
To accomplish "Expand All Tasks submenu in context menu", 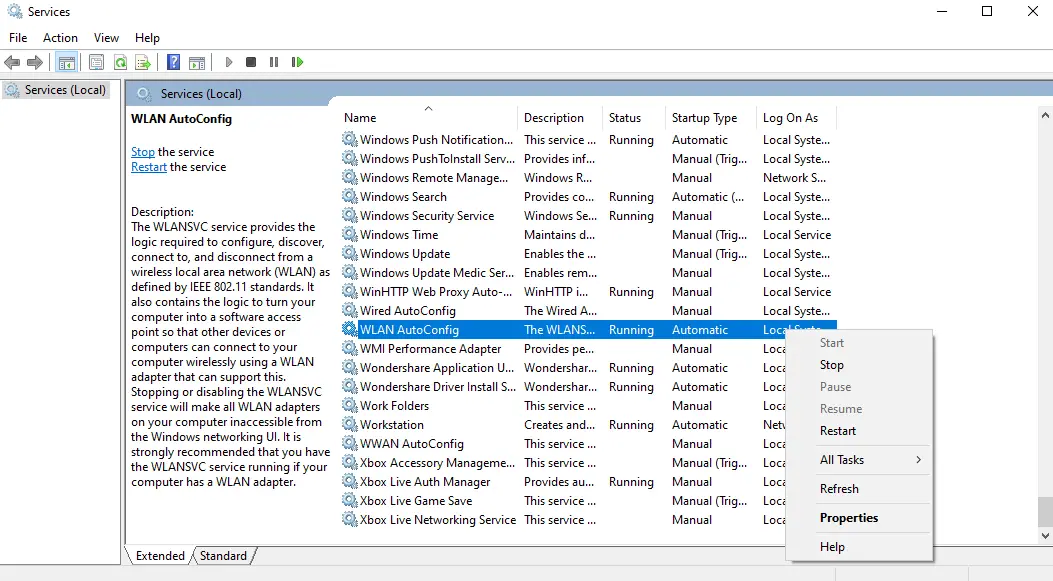I will point(859,459).
